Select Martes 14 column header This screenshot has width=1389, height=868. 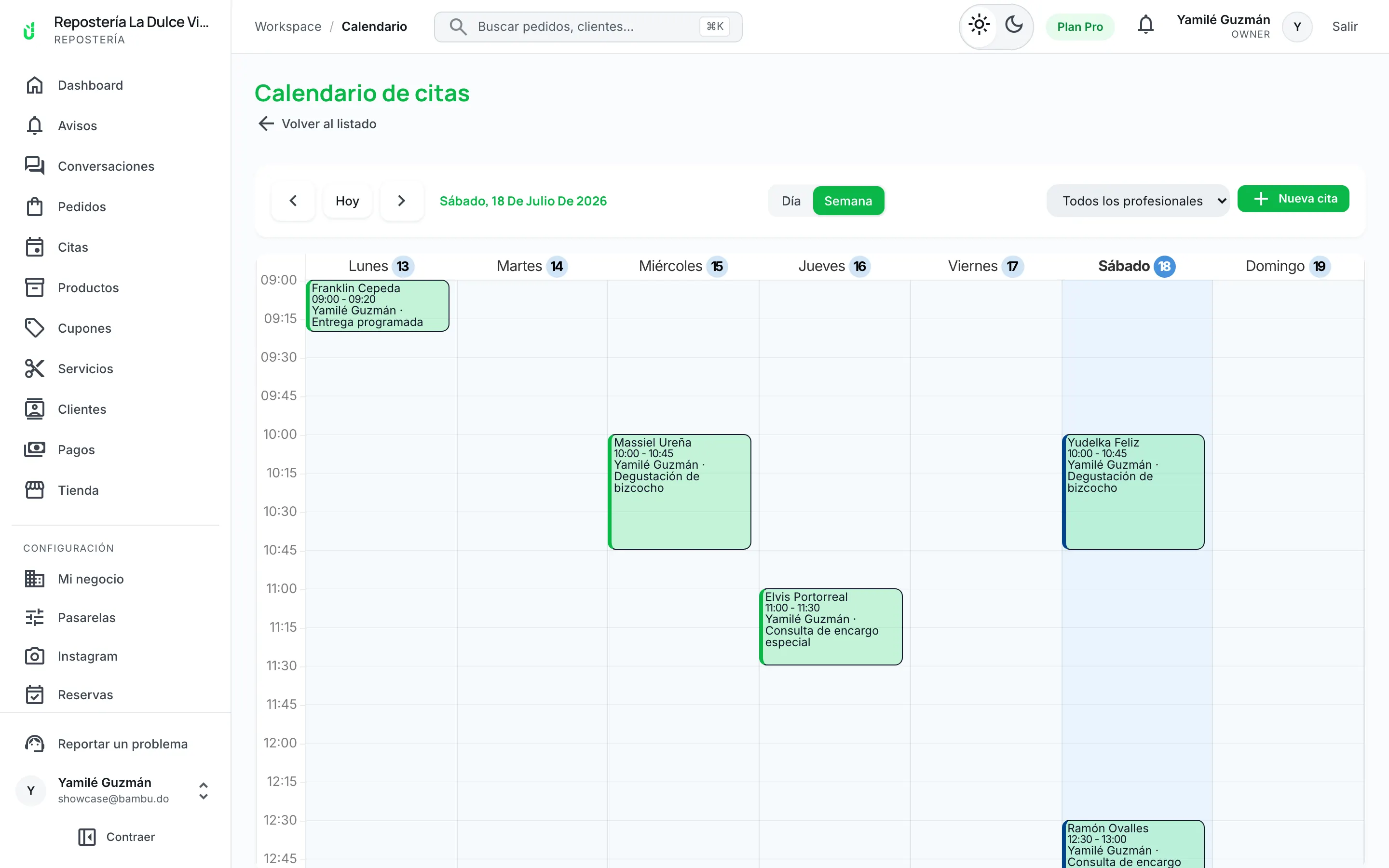point(532,266)
